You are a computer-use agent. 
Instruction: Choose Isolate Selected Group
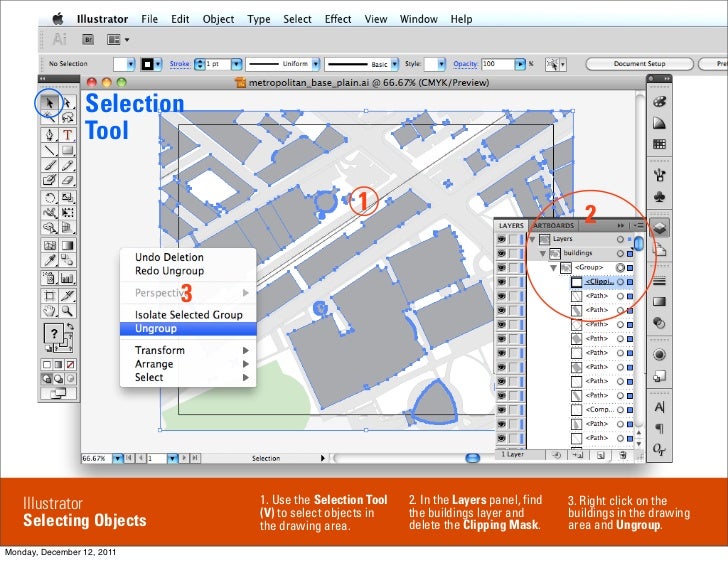(188, 315)
